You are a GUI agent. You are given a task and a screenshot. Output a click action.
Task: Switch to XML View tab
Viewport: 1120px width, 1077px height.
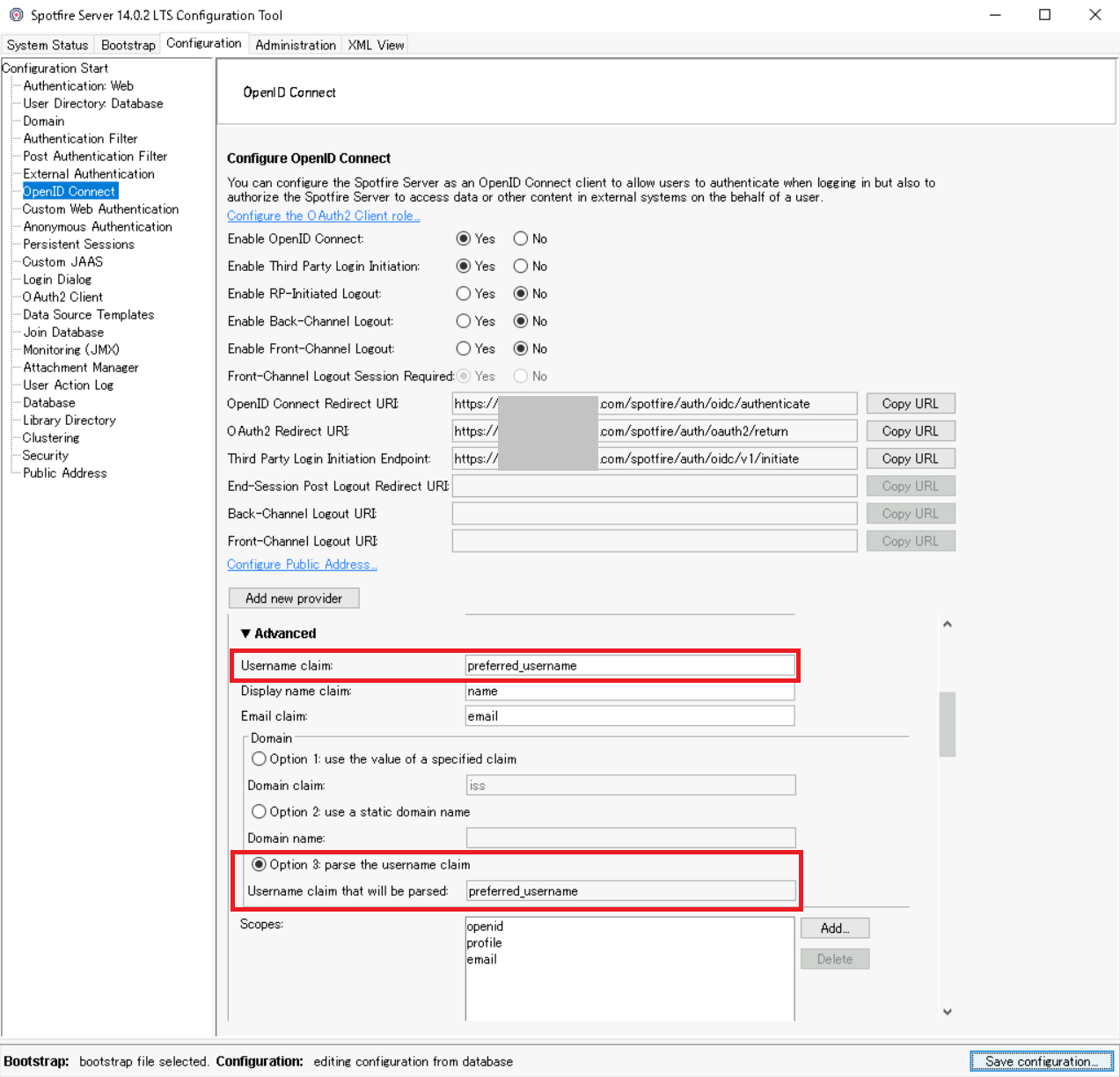[376, 45]
